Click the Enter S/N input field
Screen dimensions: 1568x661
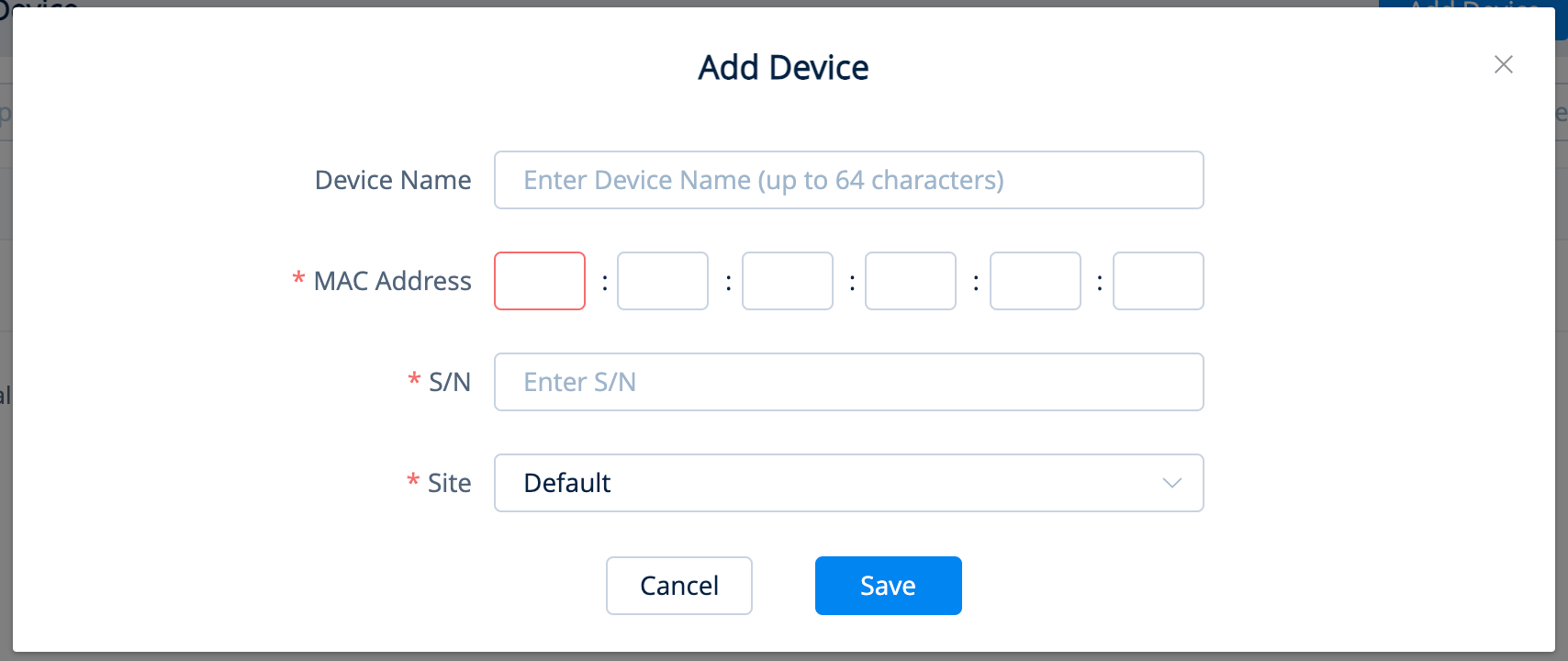(x=848, y=382)
